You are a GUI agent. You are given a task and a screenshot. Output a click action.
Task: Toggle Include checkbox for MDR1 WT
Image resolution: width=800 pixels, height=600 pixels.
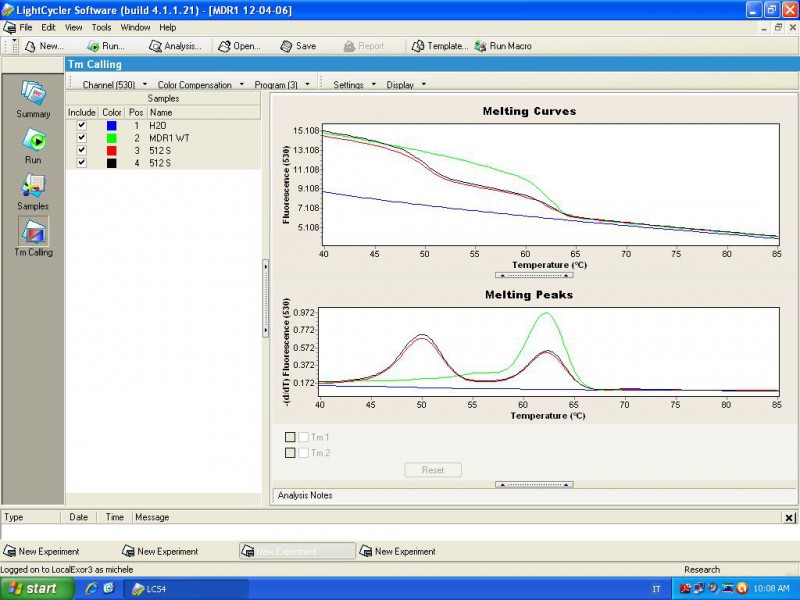[82, 138]
